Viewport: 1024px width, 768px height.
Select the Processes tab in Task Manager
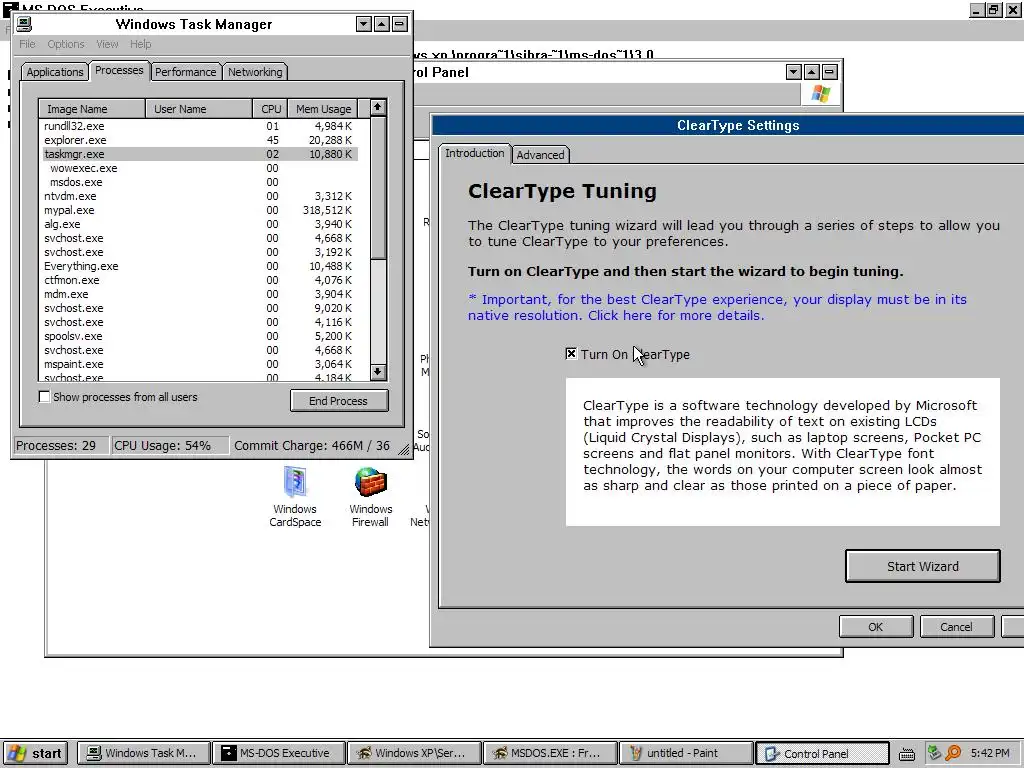click(x=119, y=70)
